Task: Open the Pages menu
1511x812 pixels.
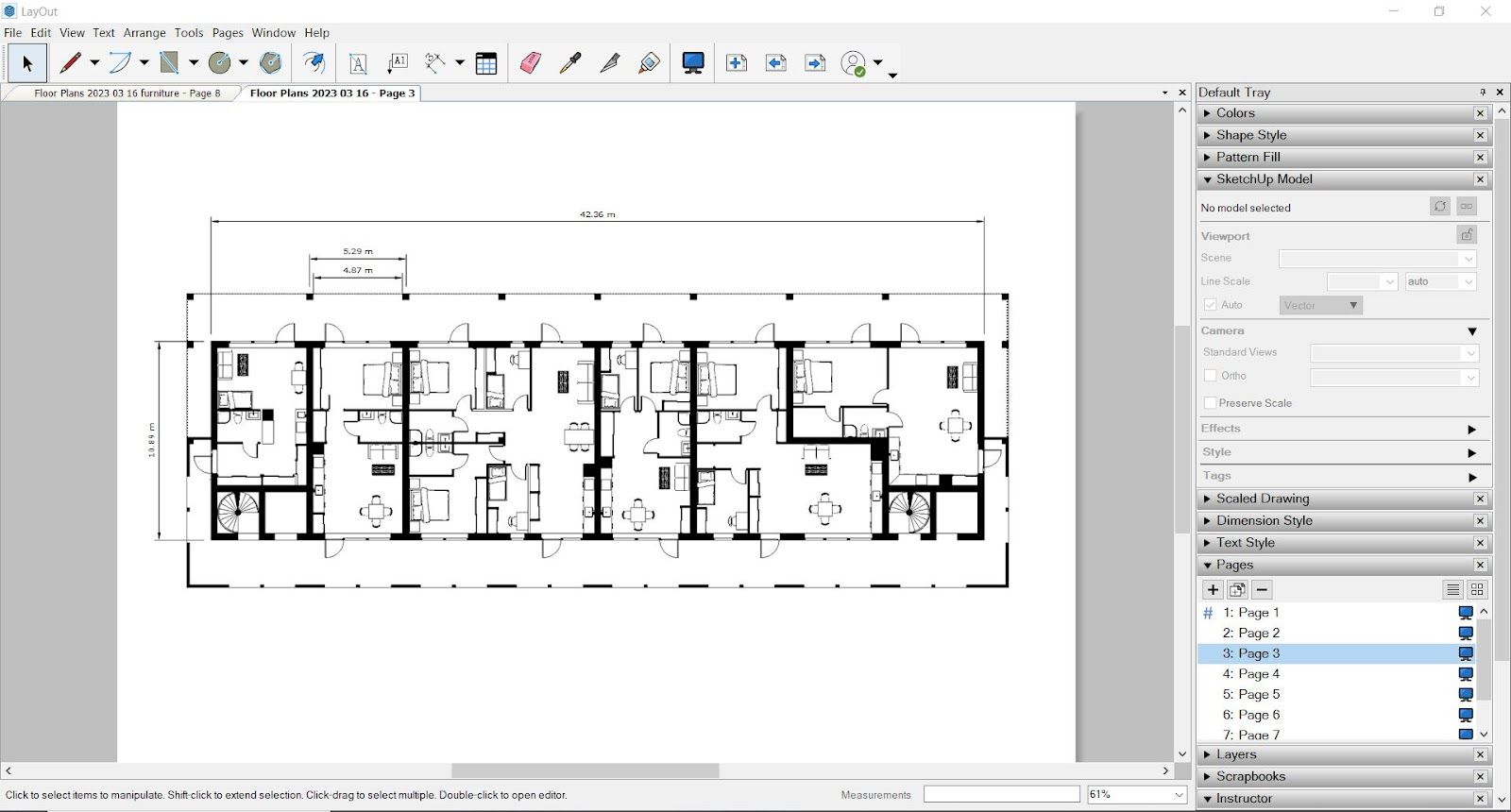Action: pos(228,32)
